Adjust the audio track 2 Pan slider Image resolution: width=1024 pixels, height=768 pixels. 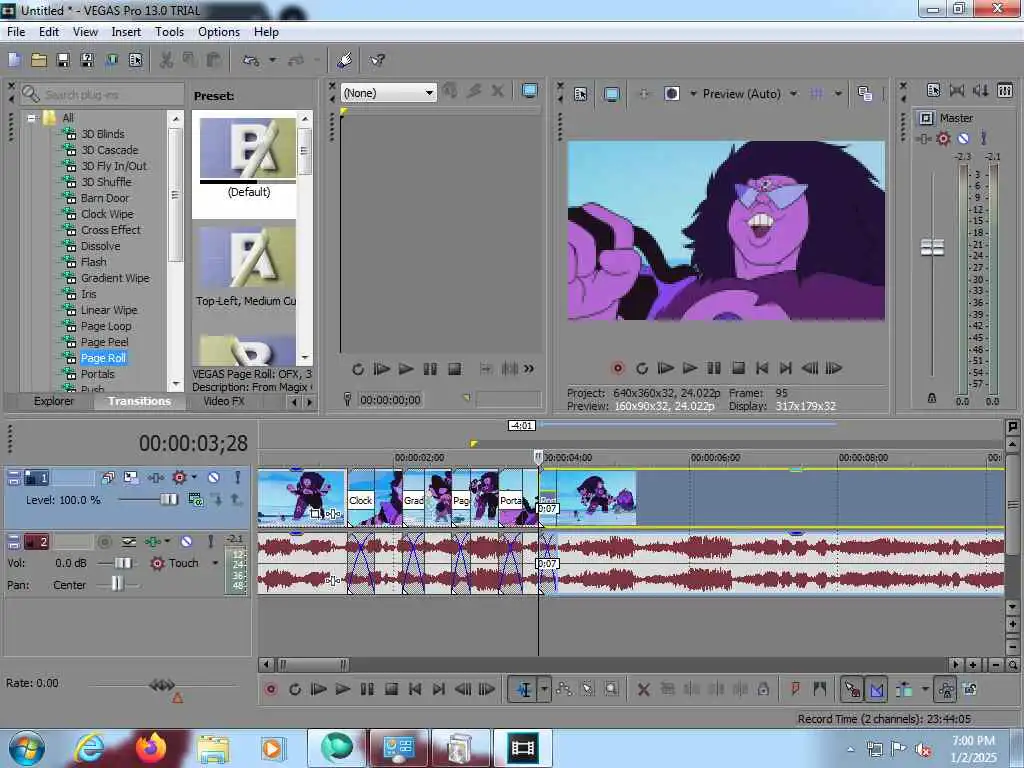tap(117, 584)
